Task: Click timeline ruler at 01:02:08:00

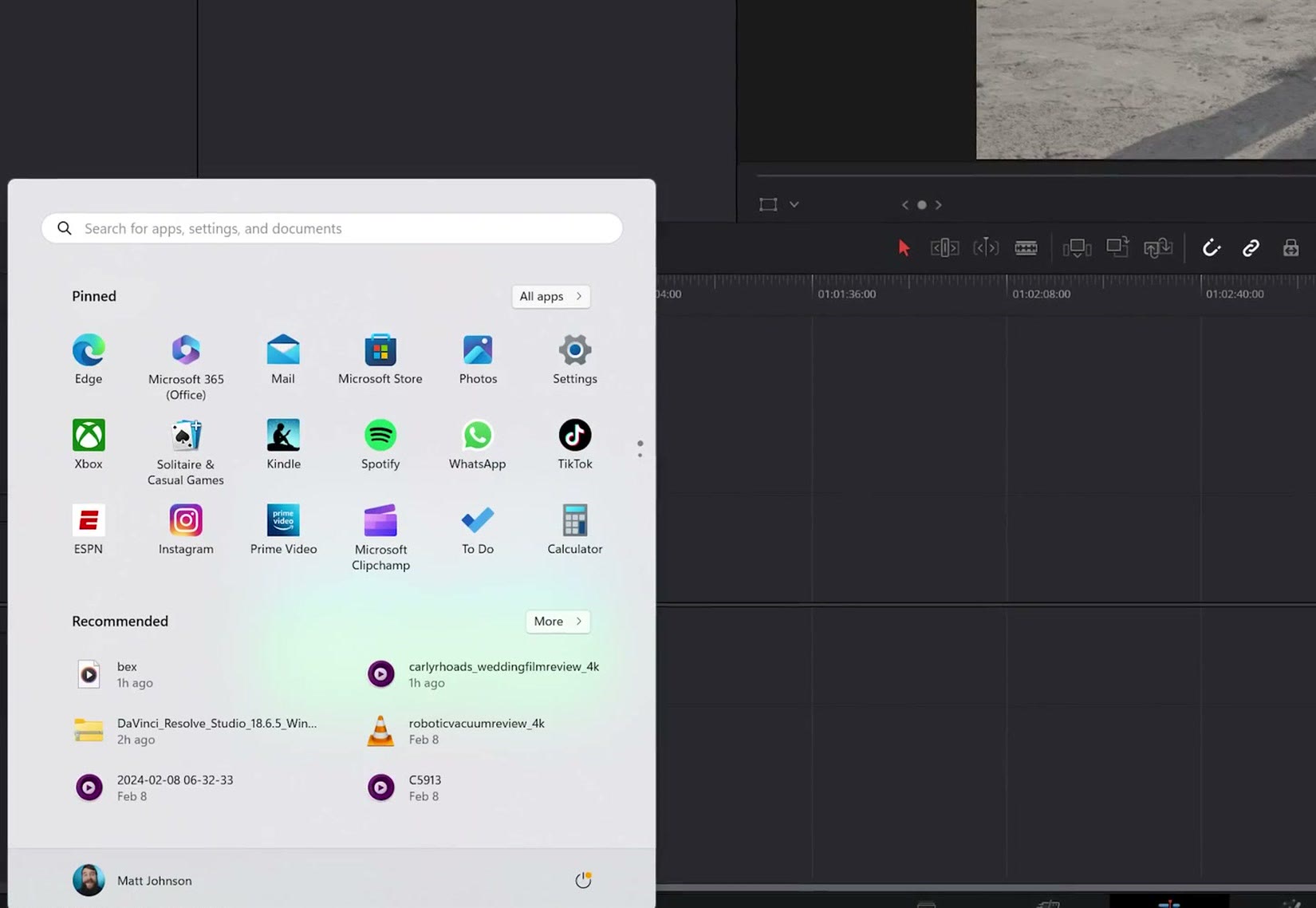Action: pos(1041,294)
